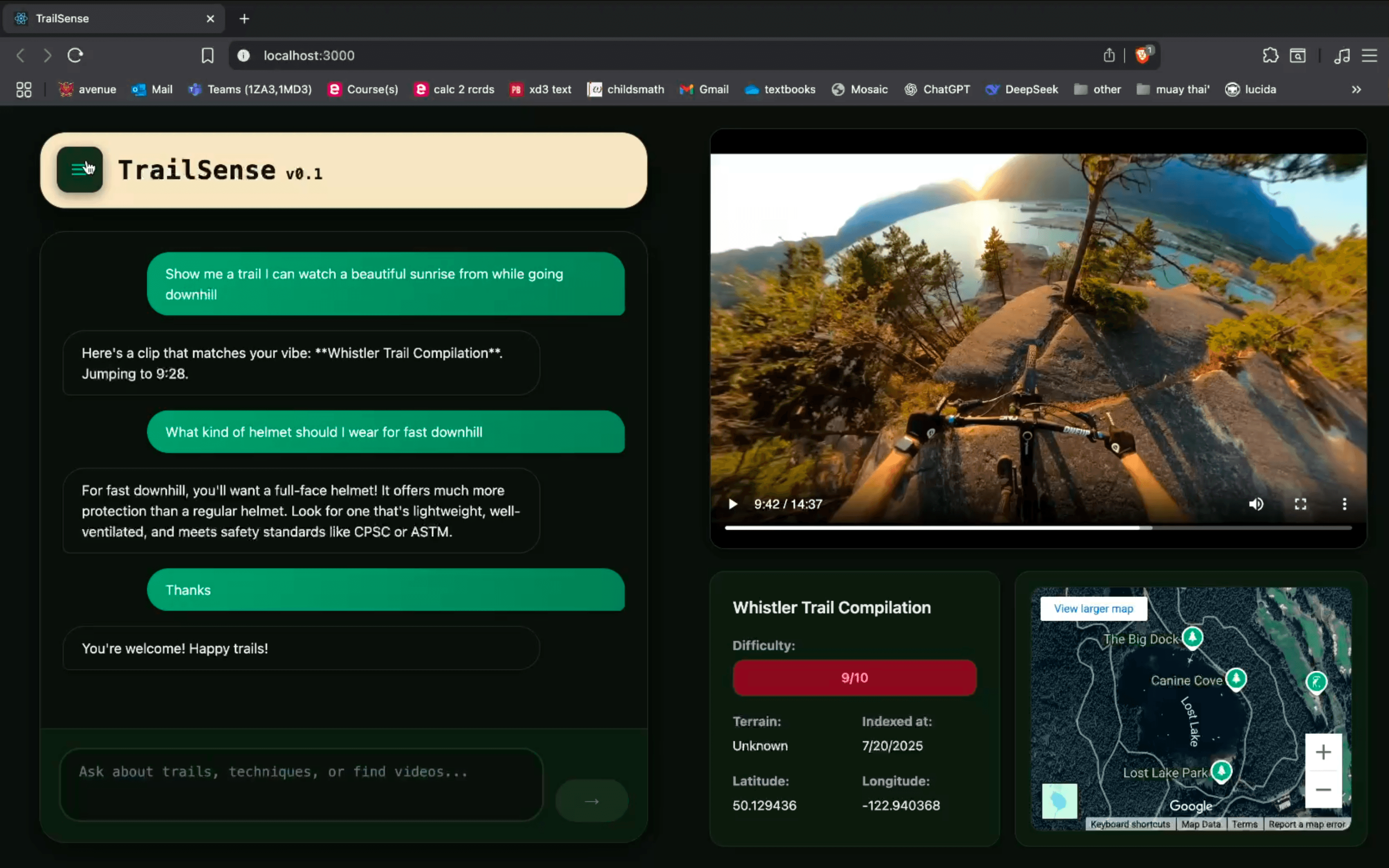The image size is (1389, 868).
Task: Reload the localhost:3000 page
Action: 76,55
